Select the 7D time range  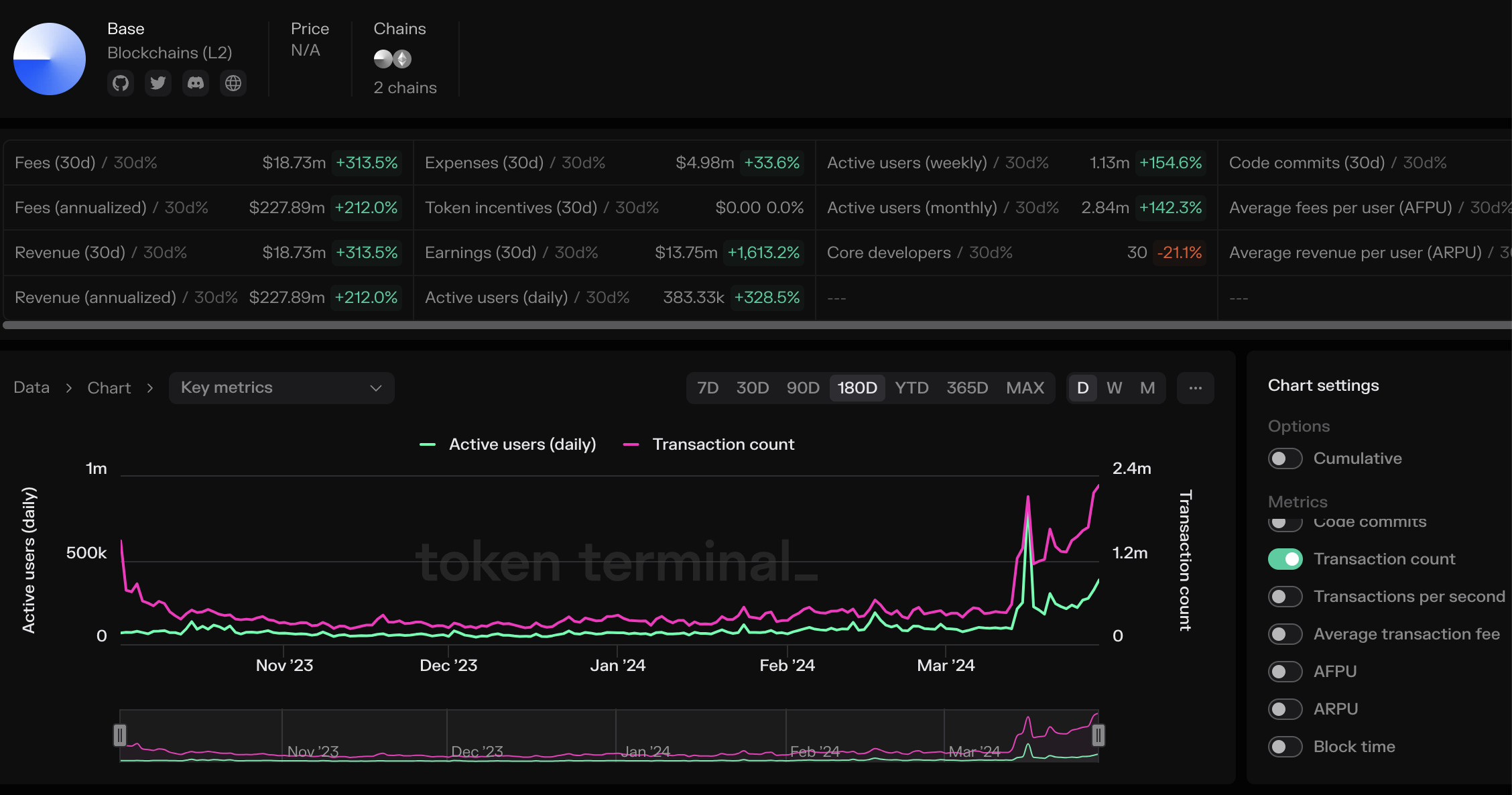click(708, 388)
